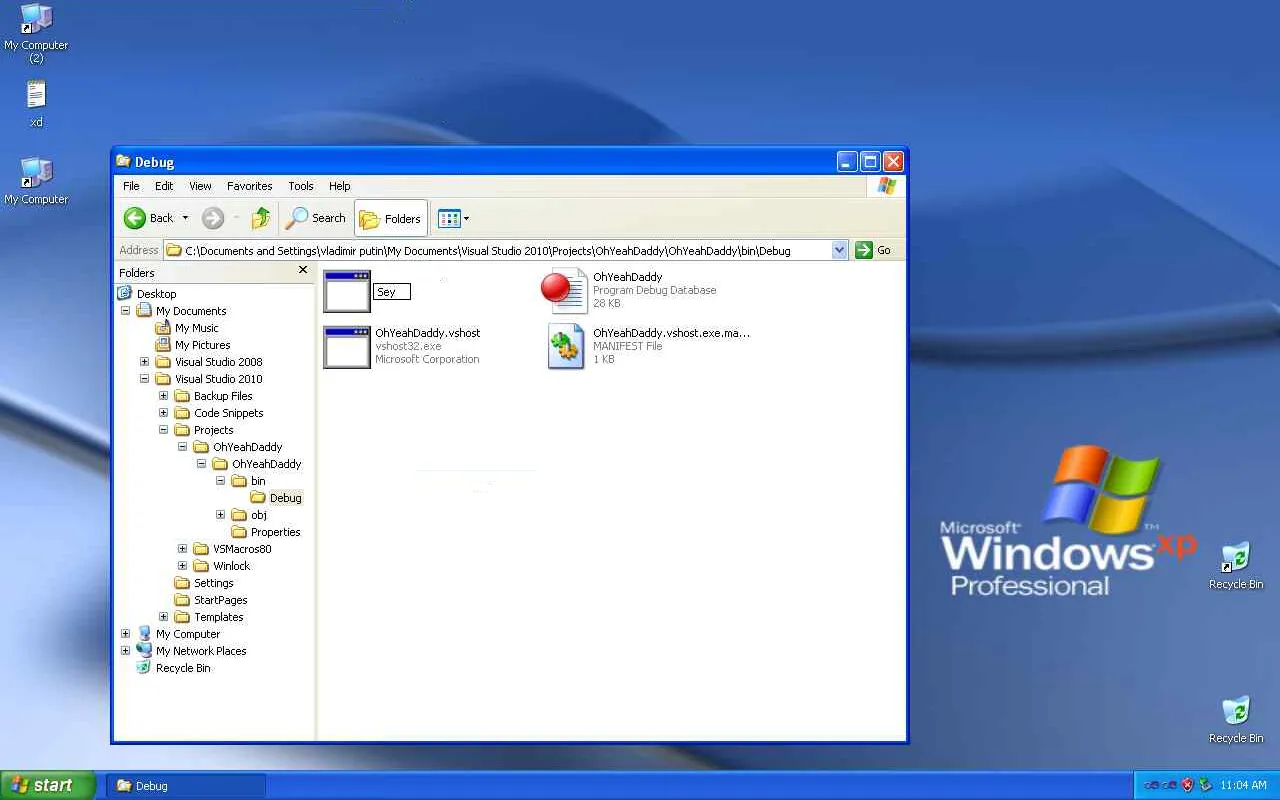Close the Folders pane with its X
Screen dimensions: 1280x800
(303, 270)
